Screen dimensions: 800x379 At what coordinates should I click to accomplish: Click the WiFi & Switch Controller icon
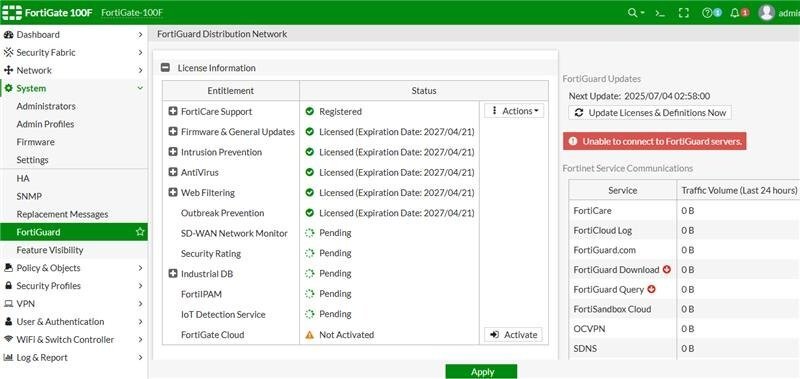[8, 340]
